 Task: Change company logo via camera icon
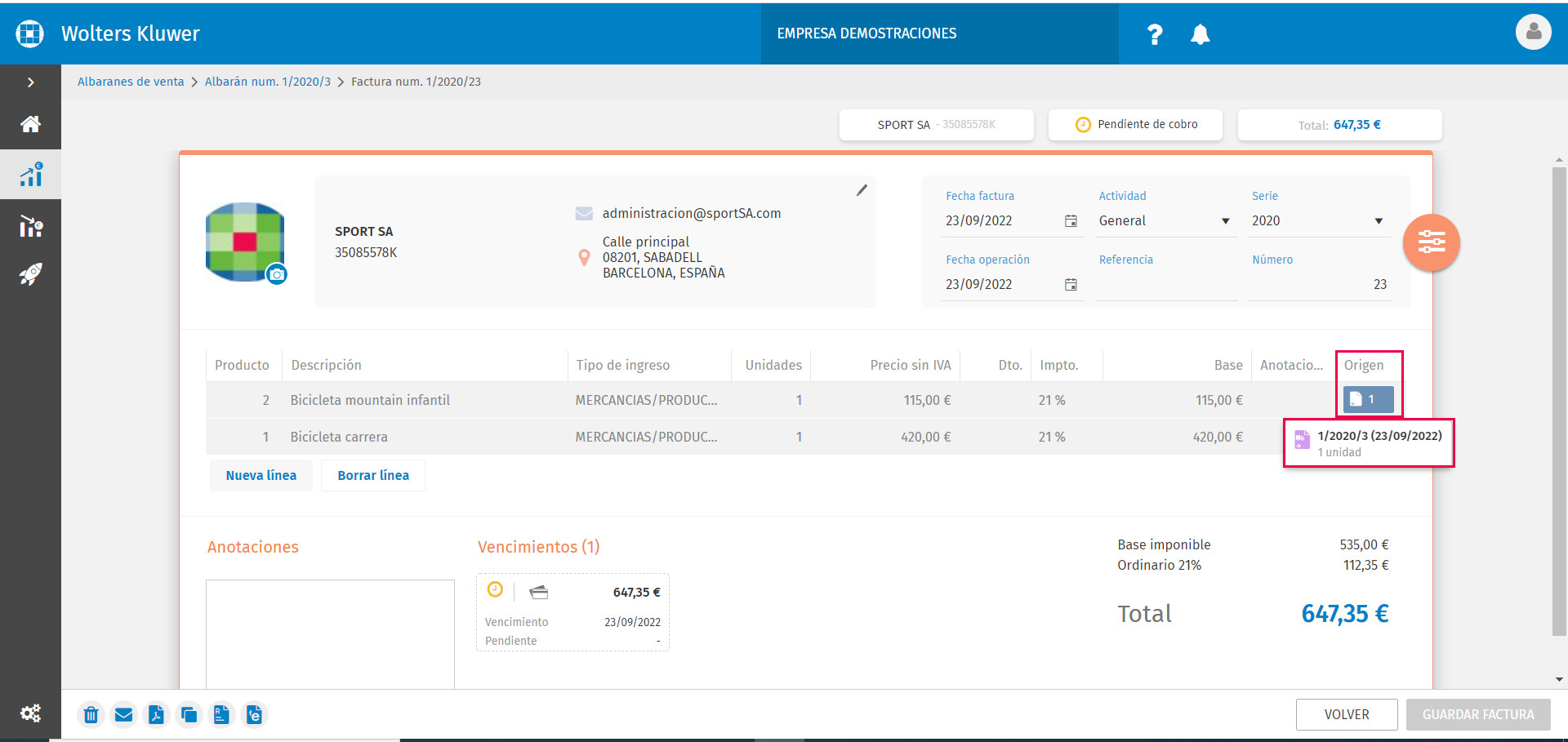277,274
